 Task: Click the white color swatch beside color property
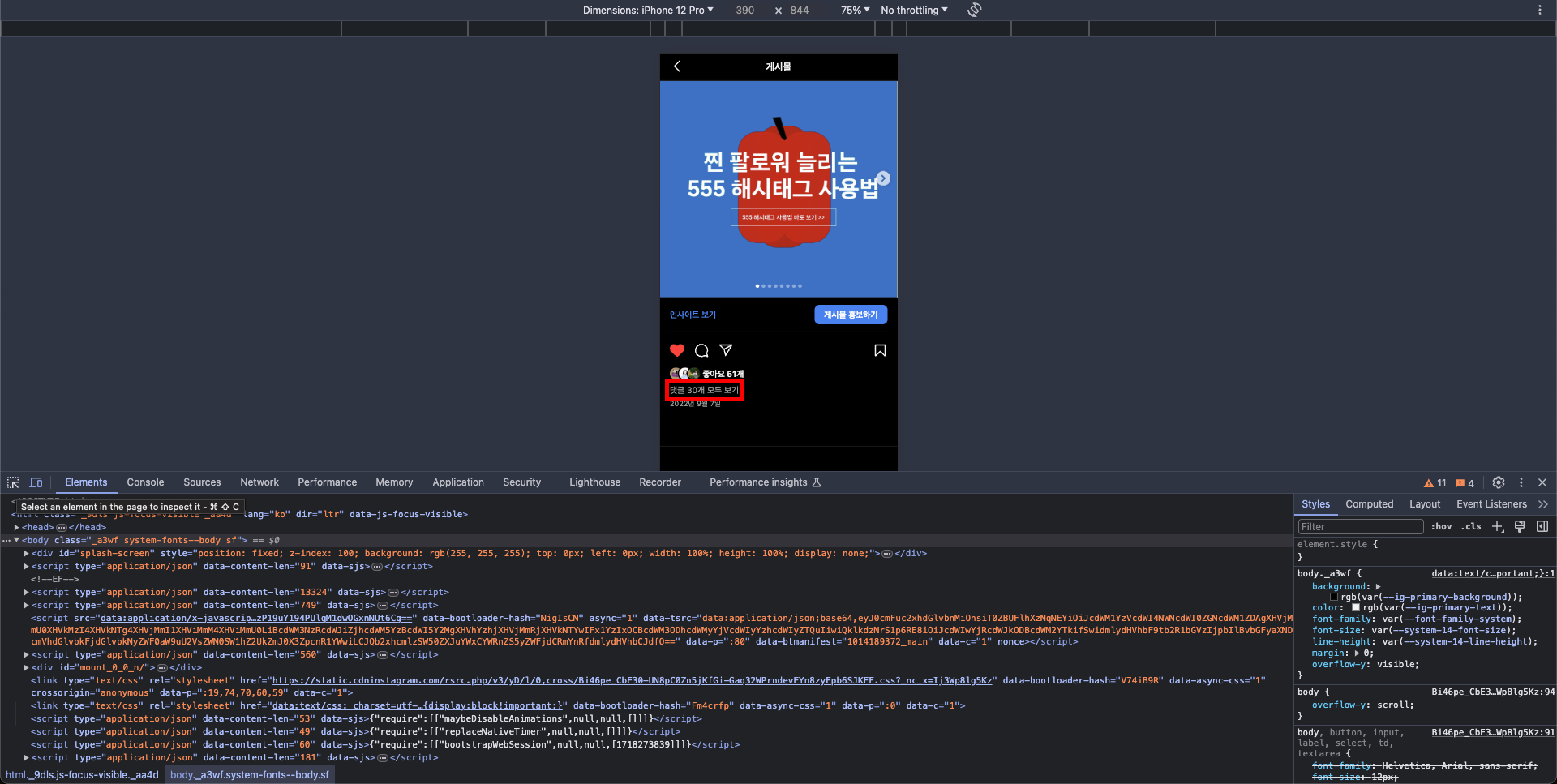pos(1356,607)
